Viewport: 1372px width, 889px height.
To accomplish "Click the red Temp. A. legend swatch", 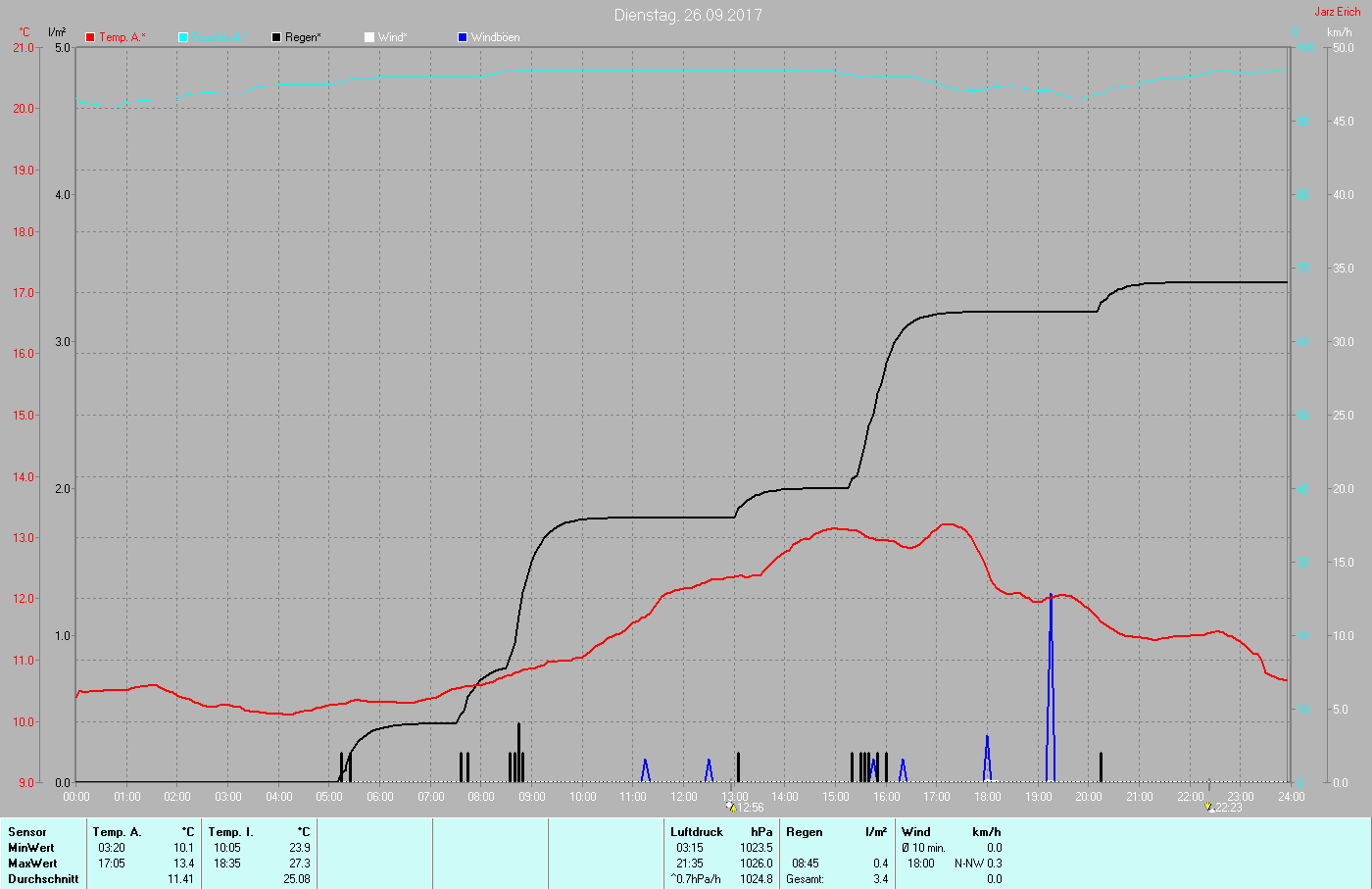I will 90,37.
